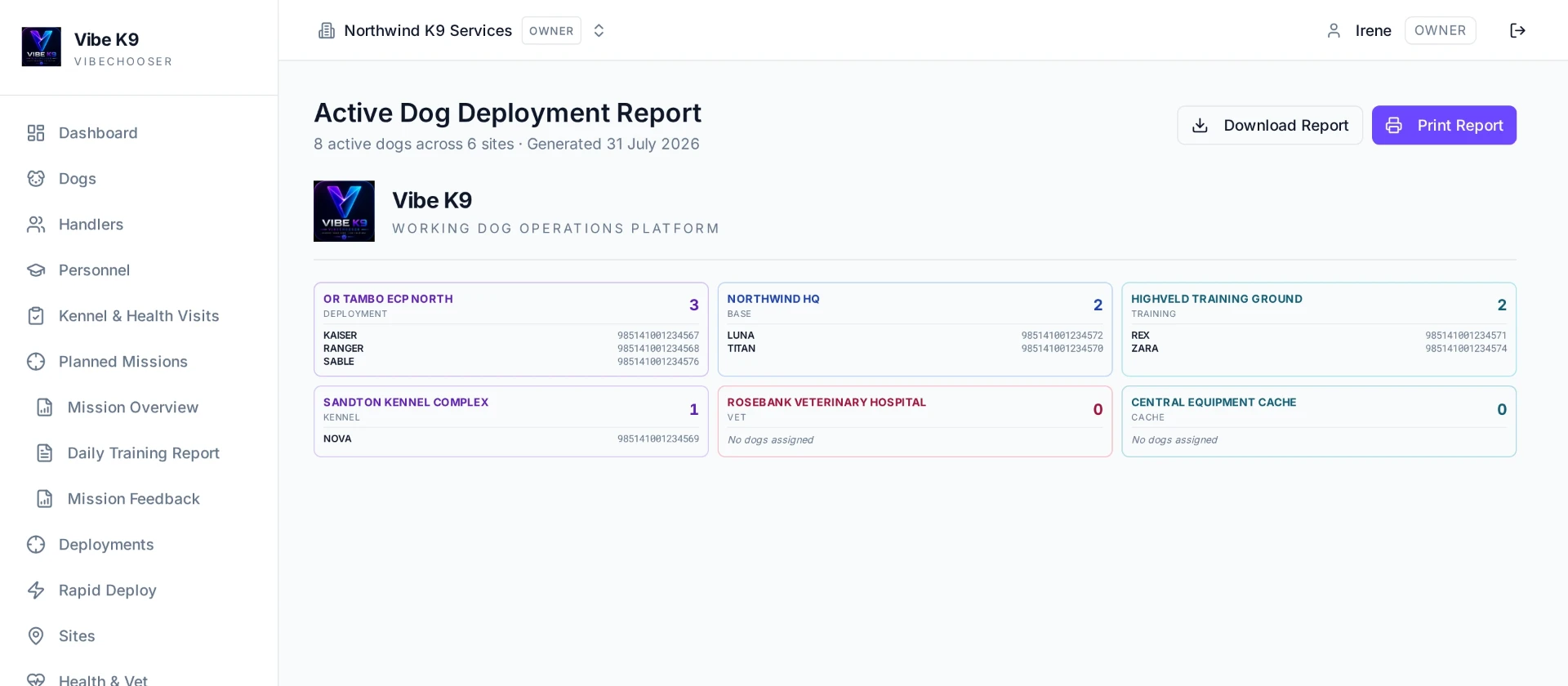
Task: Click dog name SABLE
Action: [339, 362]
